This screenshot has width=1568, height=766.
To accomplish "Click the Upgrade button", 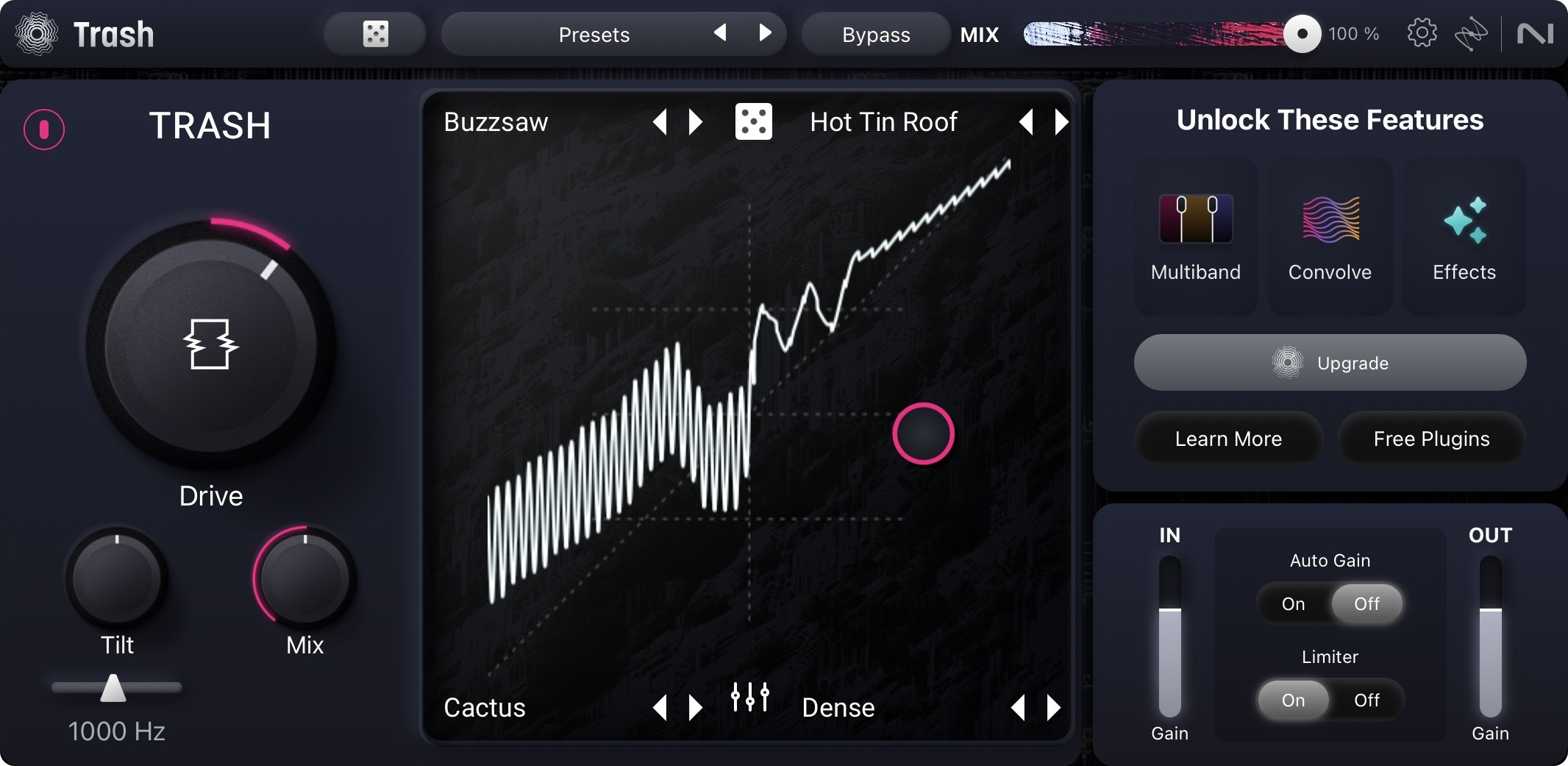I will [1330, 363].
